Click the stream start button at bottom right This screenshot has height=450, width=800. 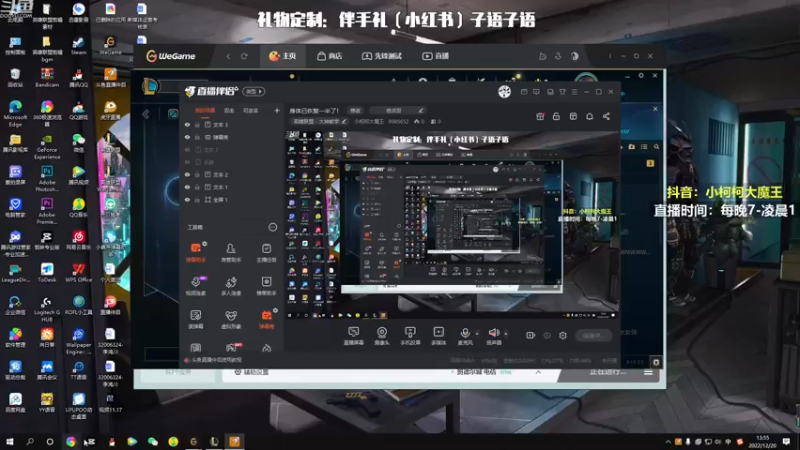pos(594,335)
